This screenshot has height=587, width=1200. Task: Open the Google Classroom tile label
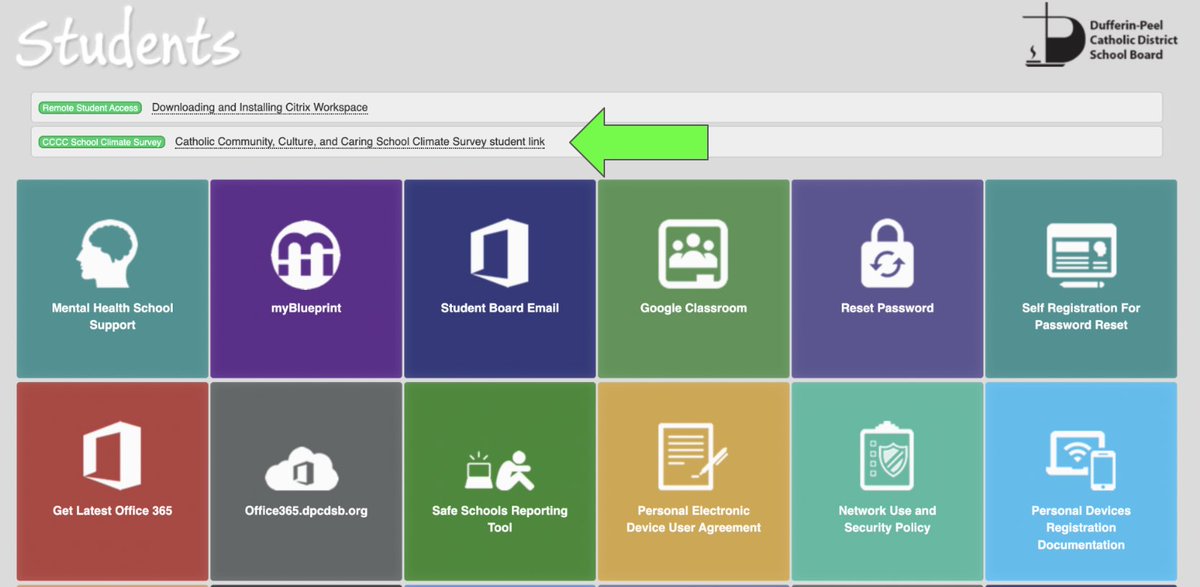(x=693, y=308)
